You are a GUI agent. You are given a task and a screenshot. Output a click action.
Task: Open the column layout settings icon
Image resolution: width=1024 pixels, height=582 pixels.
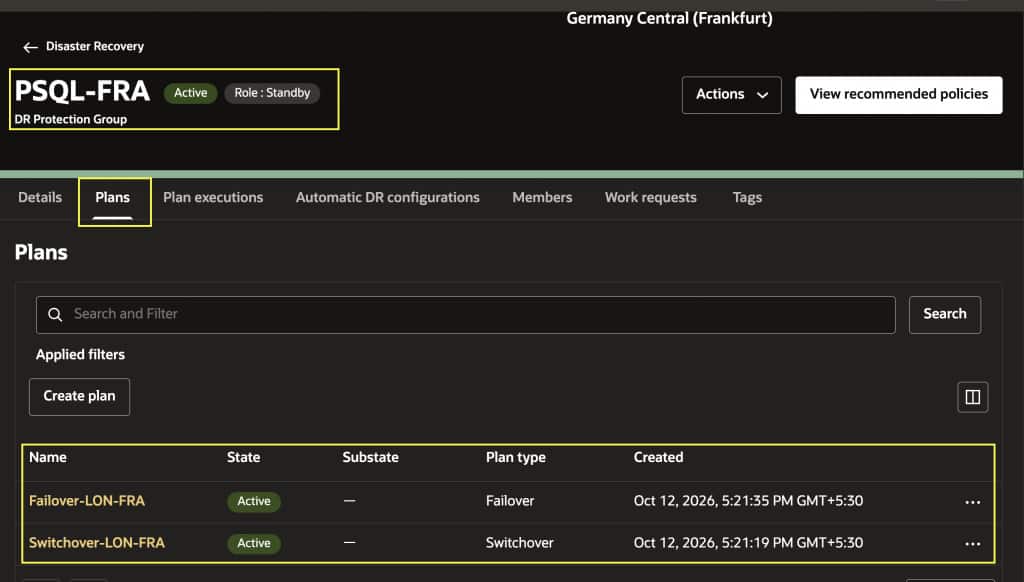[x=972, y=397]
